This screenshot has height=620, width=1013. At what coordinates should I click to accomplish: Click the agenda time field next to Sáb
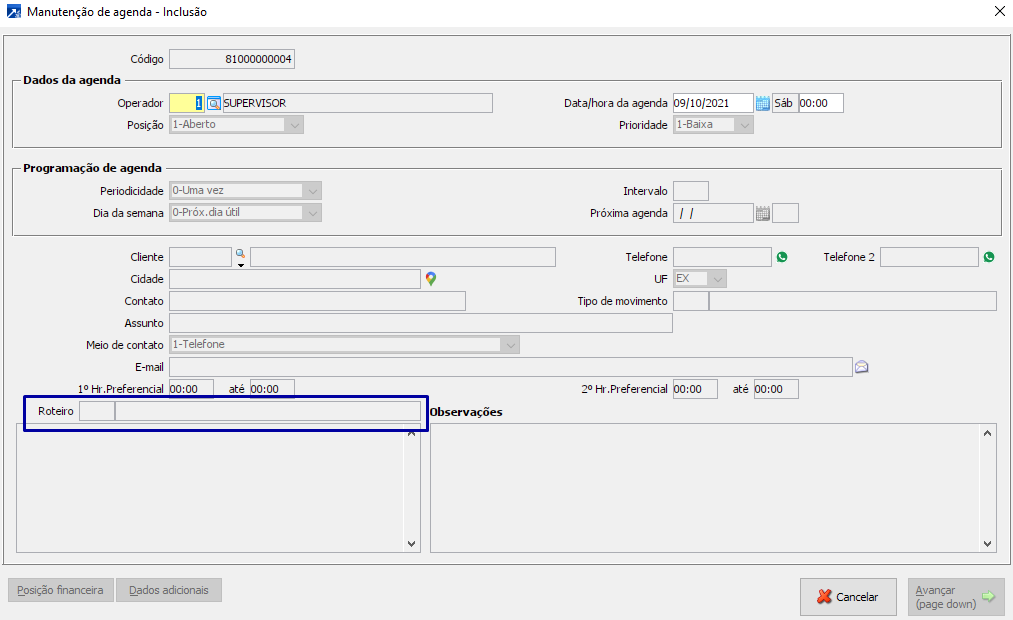click(x=820, y=103)
